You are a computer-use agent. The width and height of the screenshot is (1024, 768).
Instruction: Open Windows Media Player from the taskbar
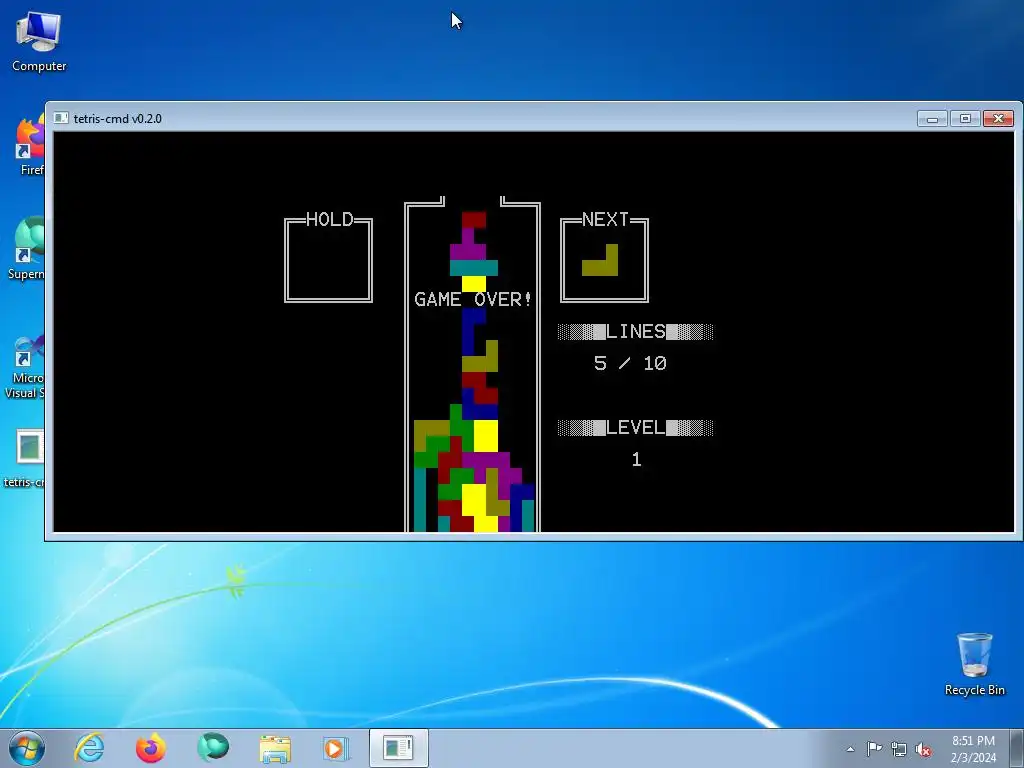(336, 748)
